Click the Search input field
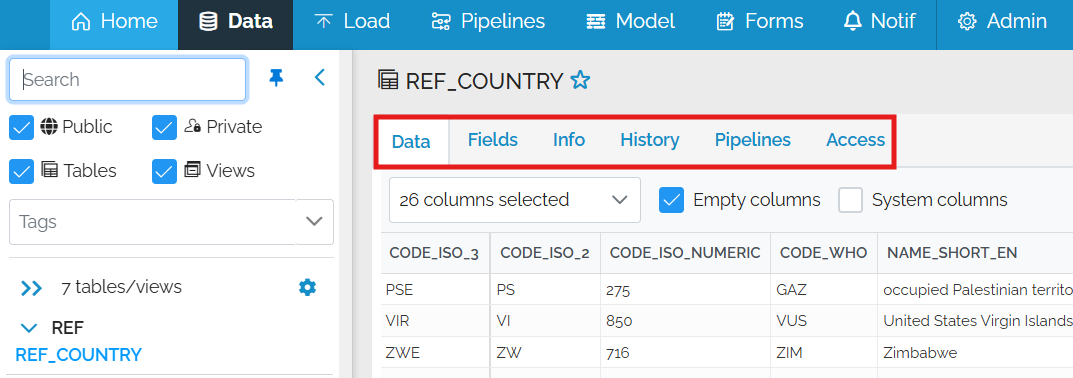This screenshot has width=1073, height=378. (x=127, y=79)
